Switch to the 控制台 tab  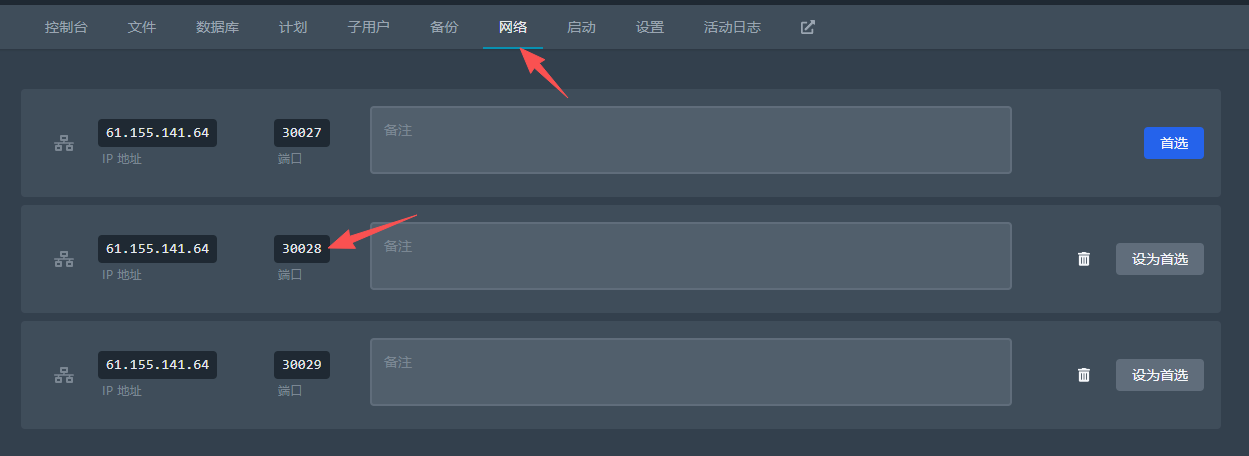click(66, 27)
